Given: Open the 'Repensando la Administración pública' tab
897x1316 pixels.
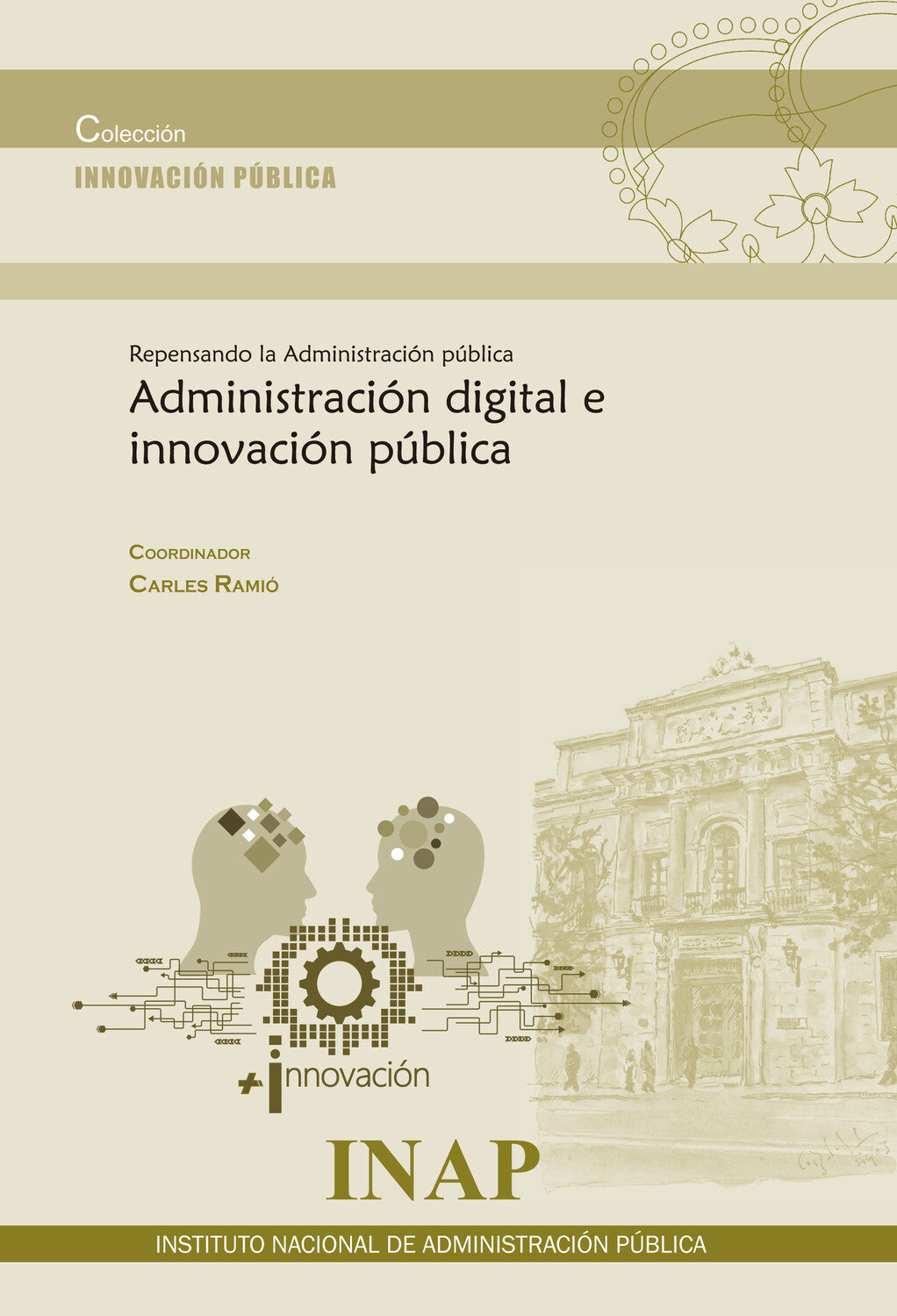Looking at the screenshot, I should tap(325, 354).
